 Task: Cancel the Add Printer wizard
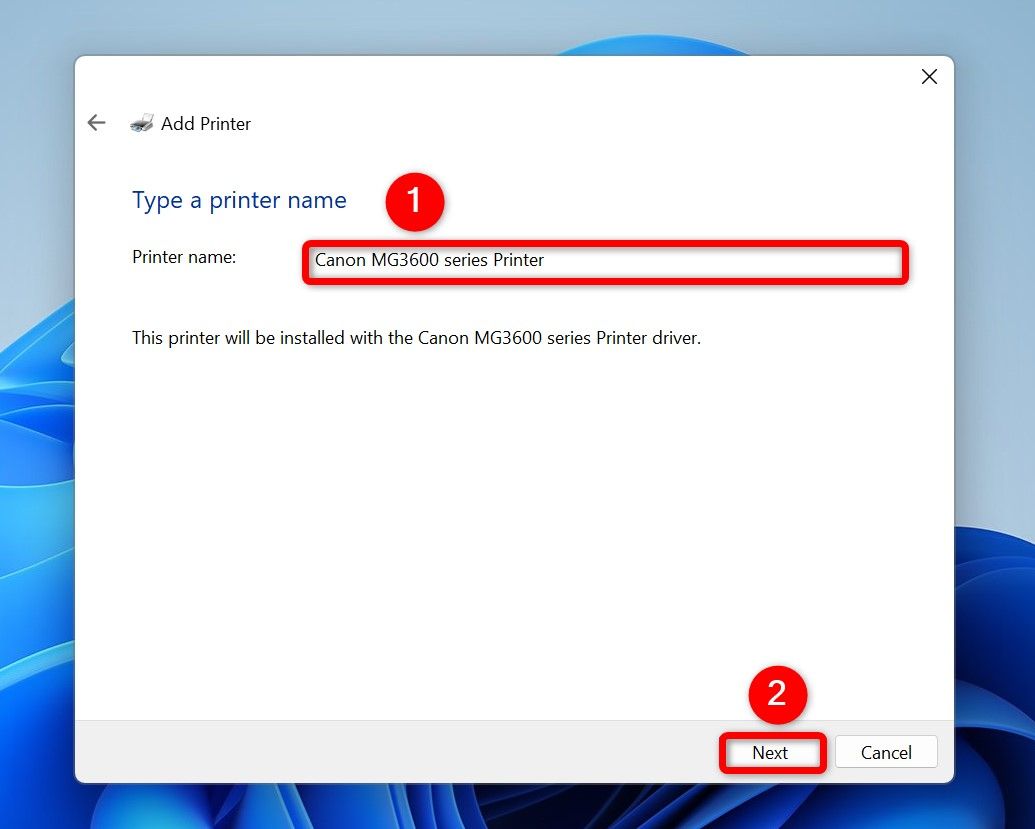click(886, 752)
